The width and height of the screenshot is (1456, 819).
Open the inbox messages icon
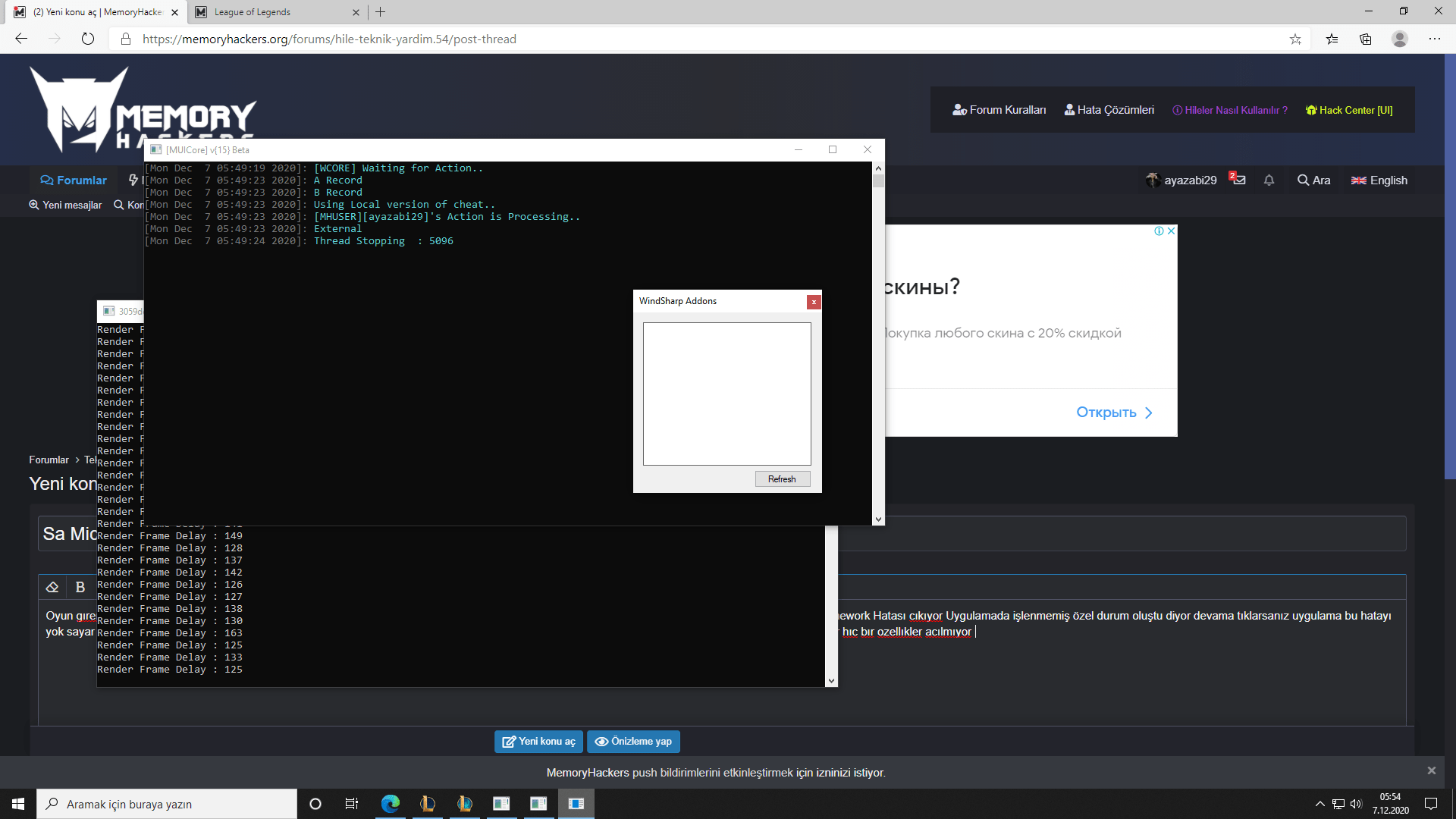pyautogui.click(x=1238, y=179)
